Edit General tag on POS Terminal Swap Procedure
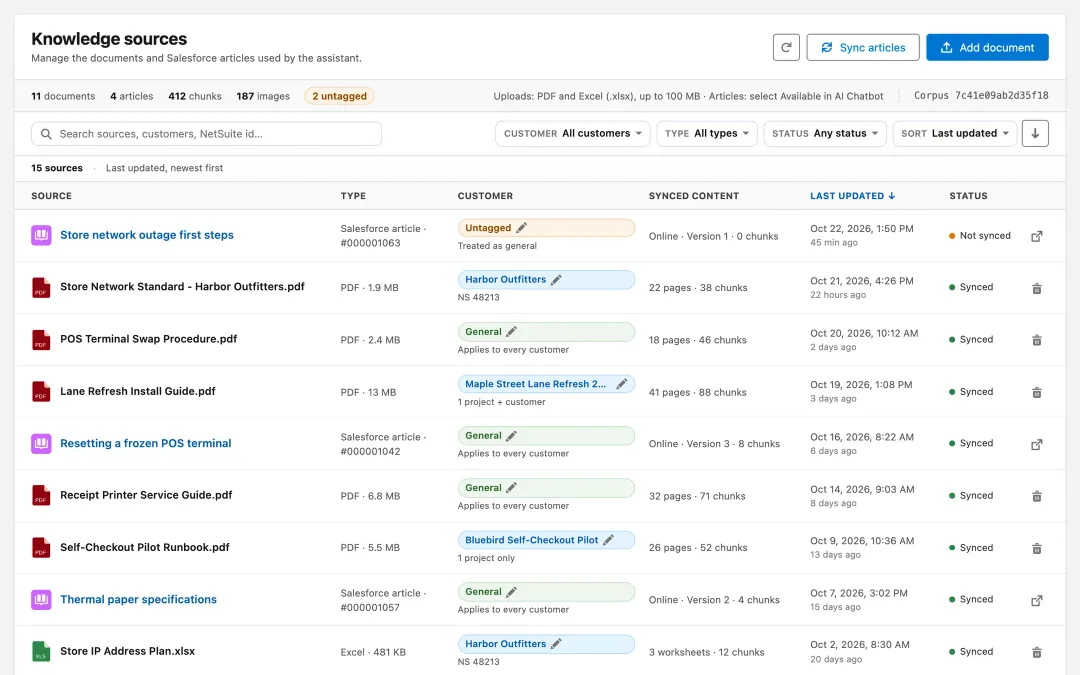1080x675 pixels. pyautogui.click(x=511, y=332)
